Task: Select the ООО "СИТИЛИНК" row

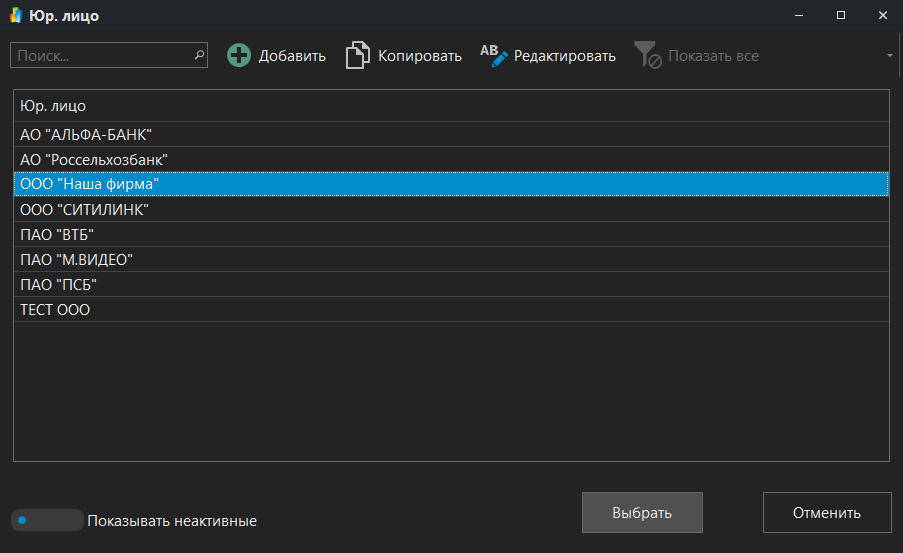Action: pos(450,209)
